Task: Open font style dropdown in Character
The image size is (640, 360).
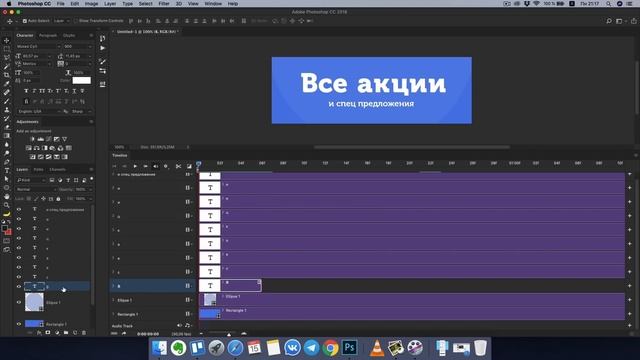Action: tap(78, 47)
